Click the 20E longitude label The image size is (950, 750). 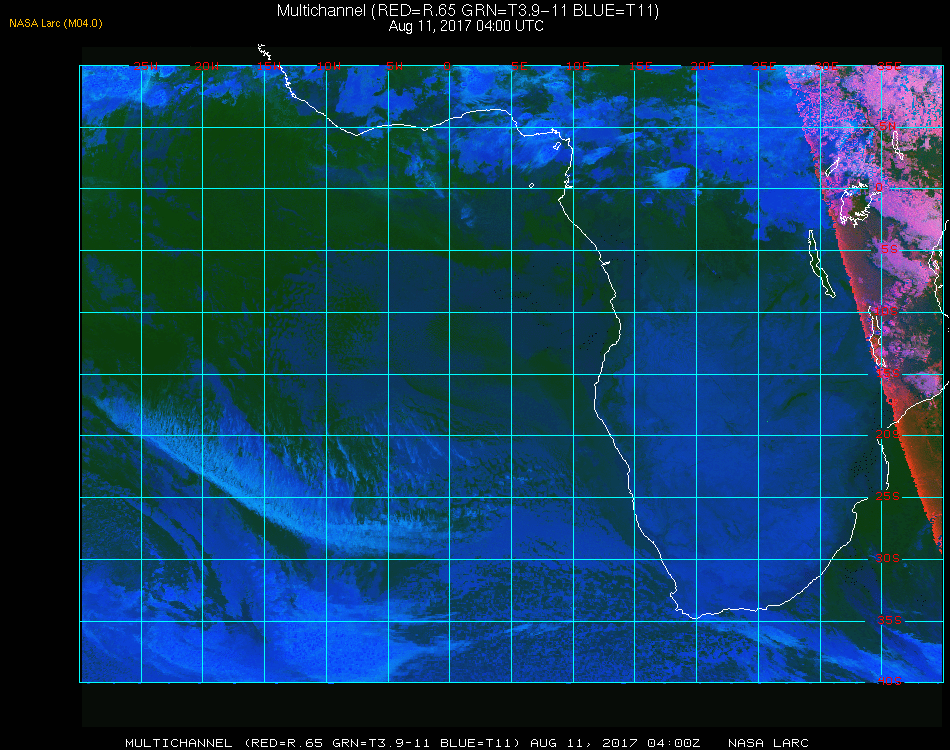click(x=702, y=66)
